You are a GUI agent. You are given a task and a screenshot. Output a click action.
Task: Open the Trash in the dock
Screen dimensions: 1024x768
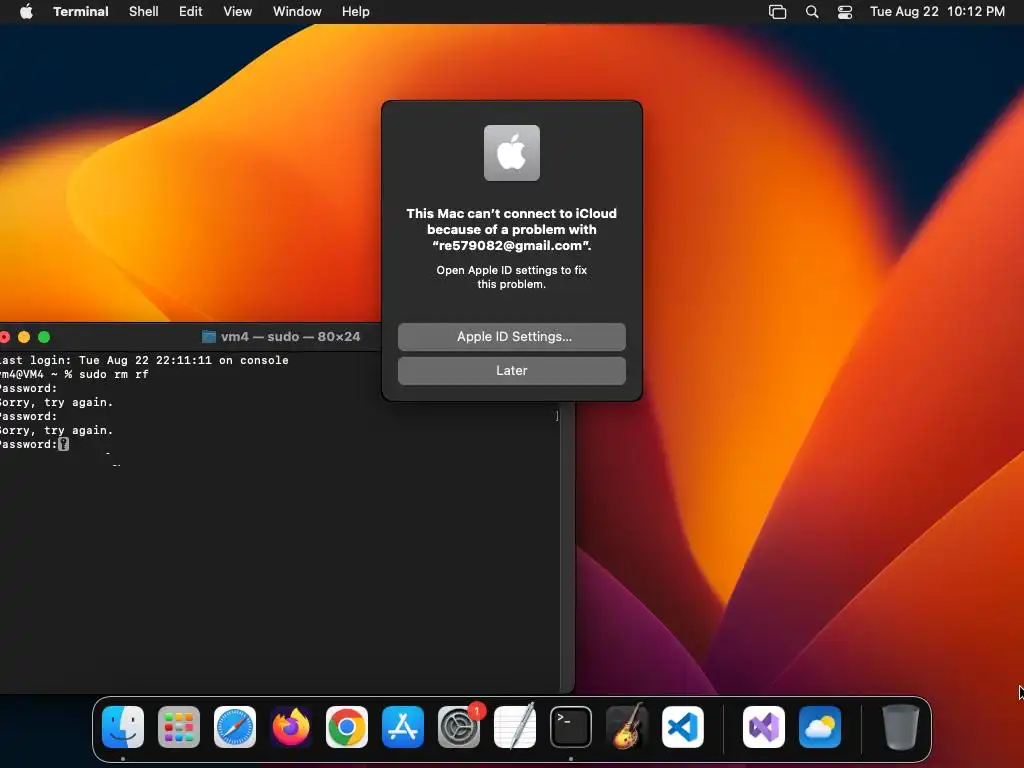click(x=901, y=726)
